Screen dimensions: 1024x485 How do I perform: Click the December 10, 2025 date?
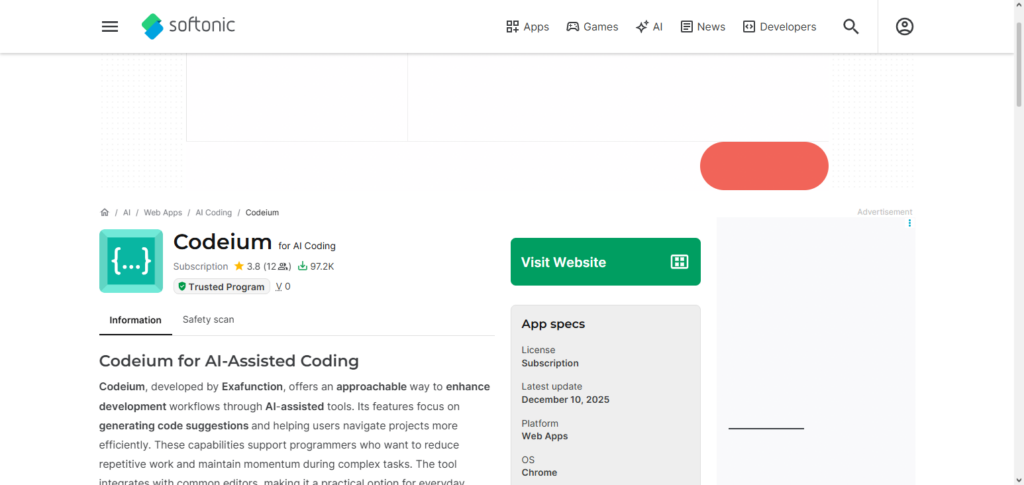566,399
